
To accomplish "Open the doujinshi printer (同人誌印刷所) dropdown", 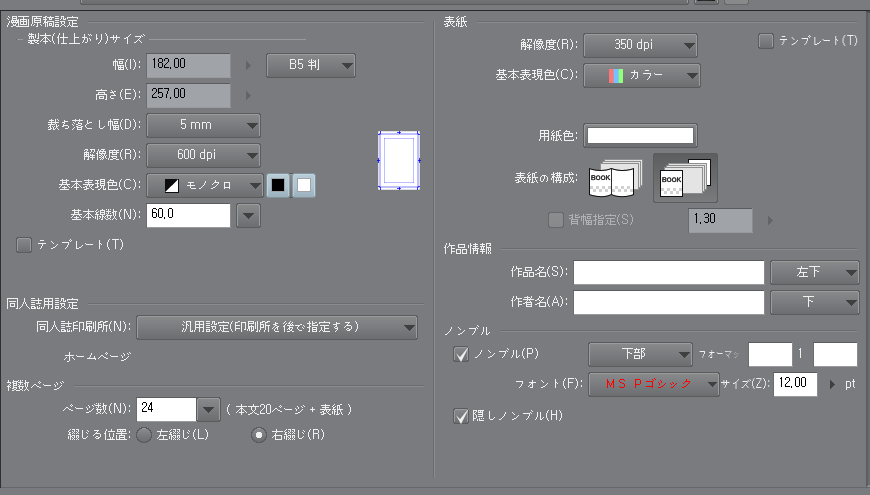I will click(x=277, y=327).
